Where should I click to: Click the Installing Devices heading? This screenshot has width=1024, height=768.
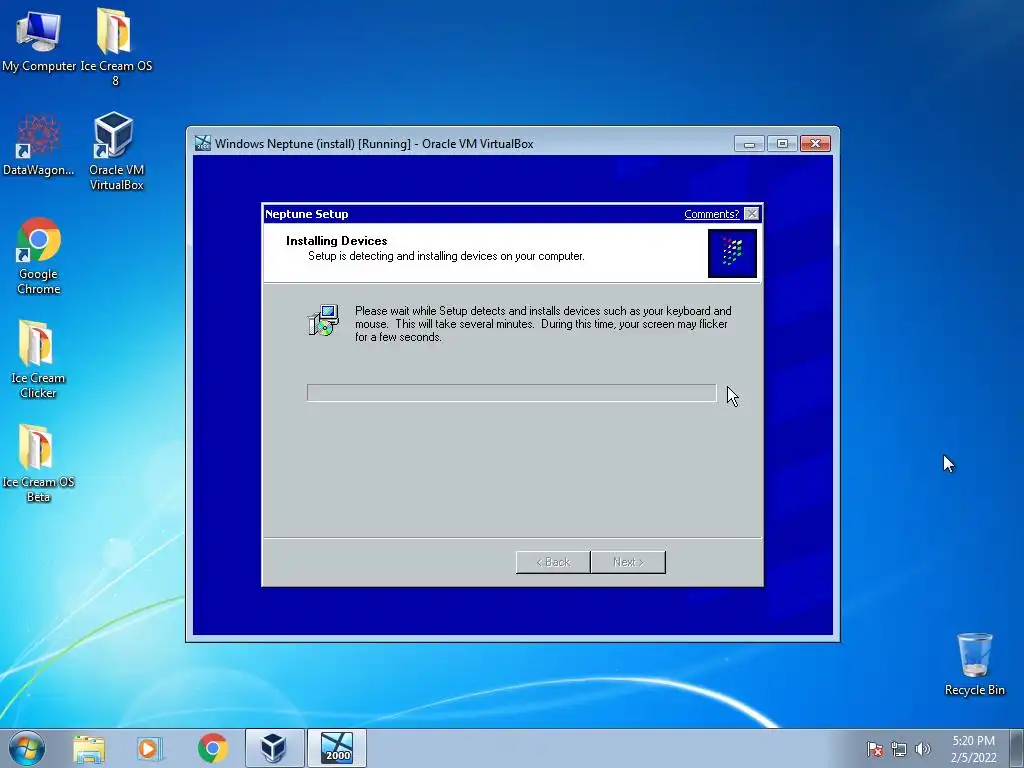pos(336,241)
